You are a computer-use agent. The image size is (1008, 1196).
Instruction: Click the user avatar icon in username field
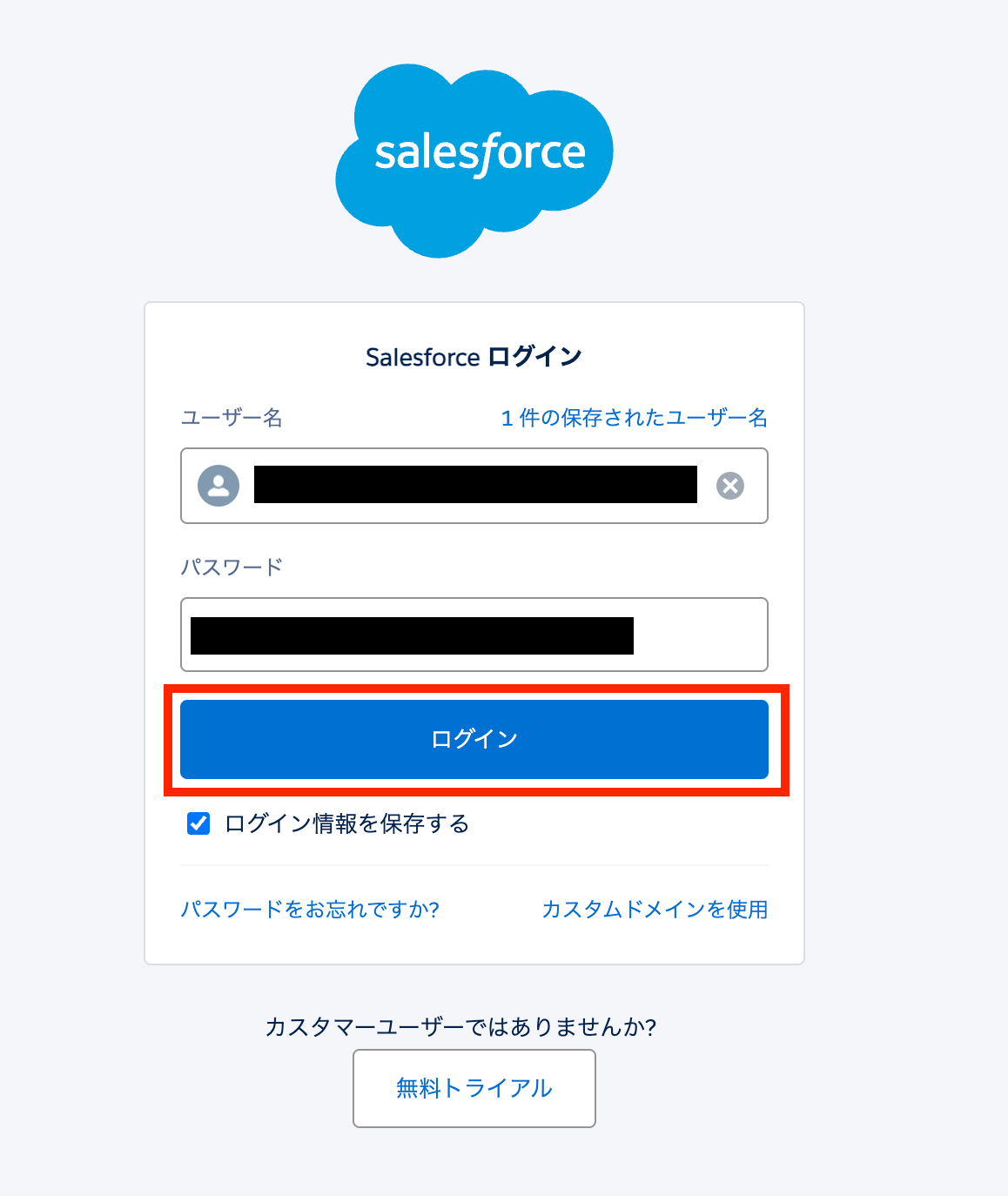(x=218, y=486)
